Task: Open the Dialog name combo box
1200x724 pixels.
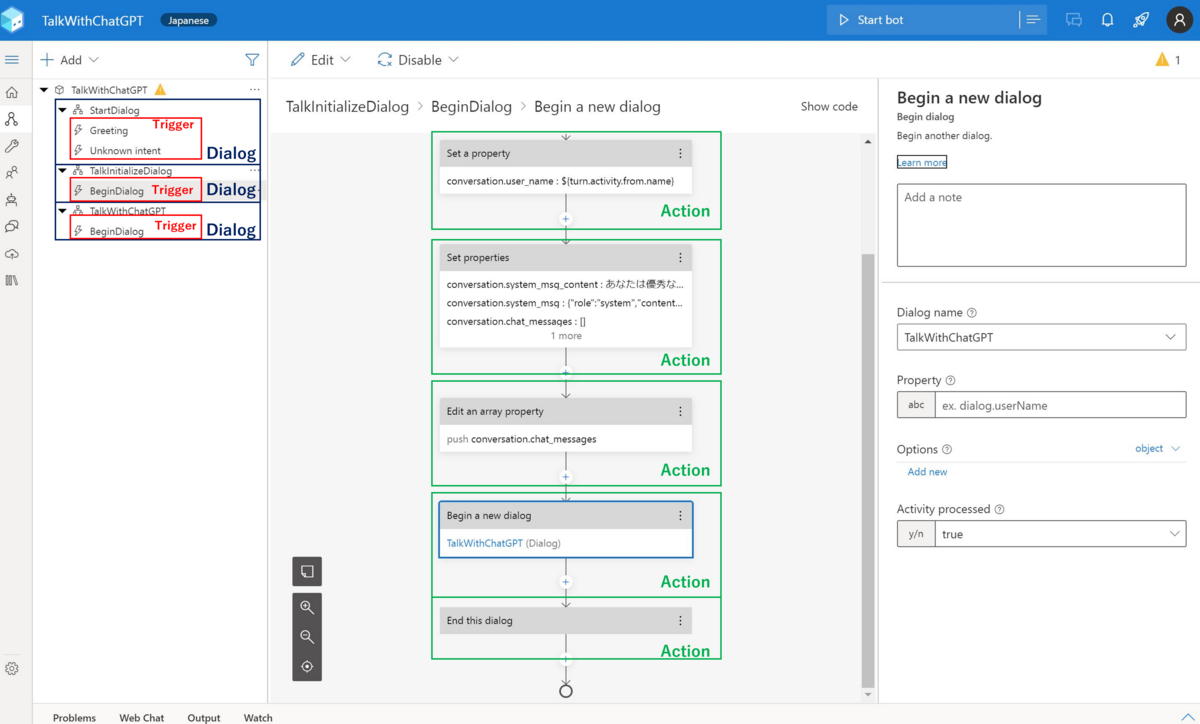Action: (1041, 337)
